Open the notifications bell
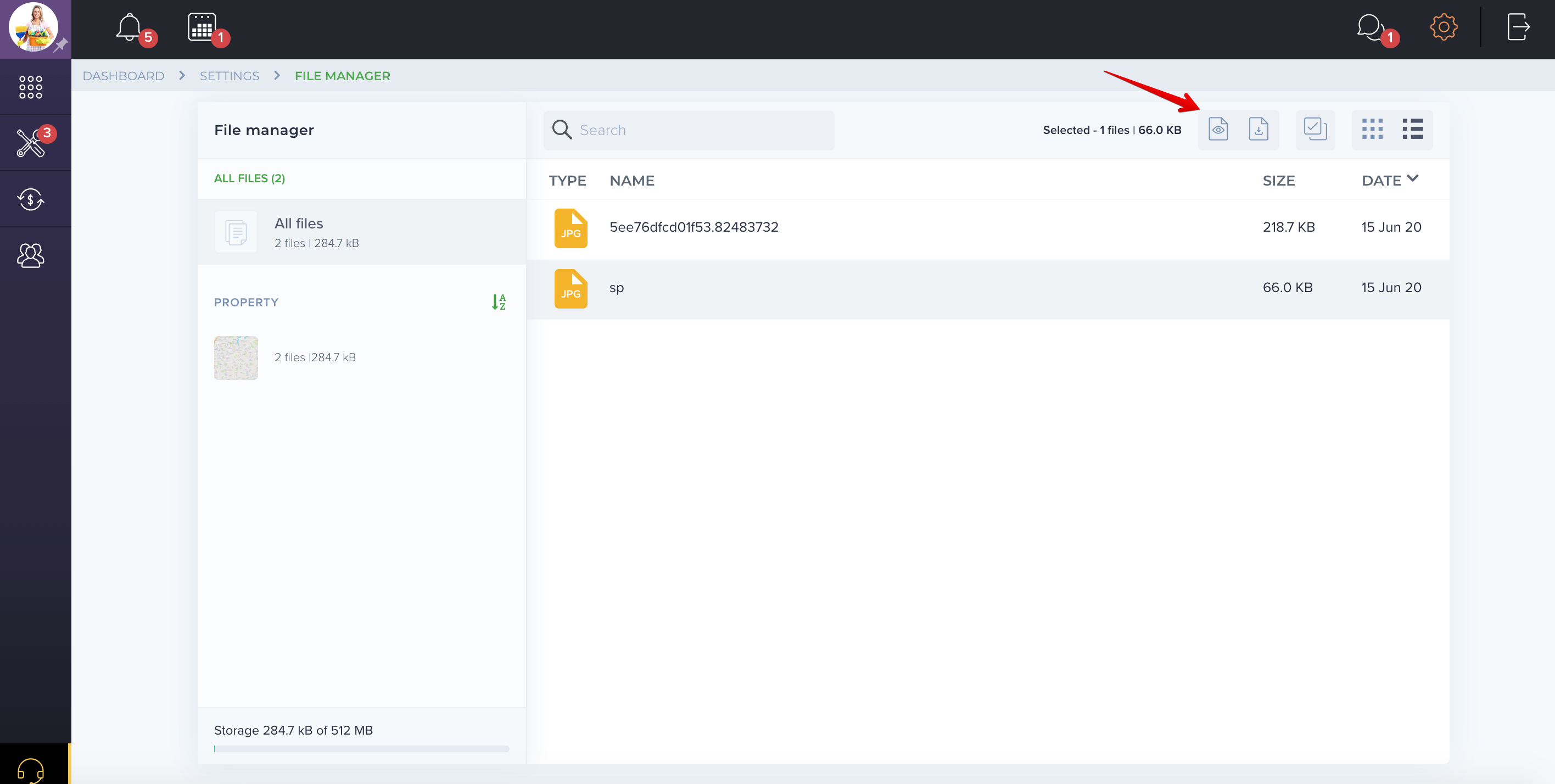The width and height of the screenshot is (1555, 784). [128, 27]
